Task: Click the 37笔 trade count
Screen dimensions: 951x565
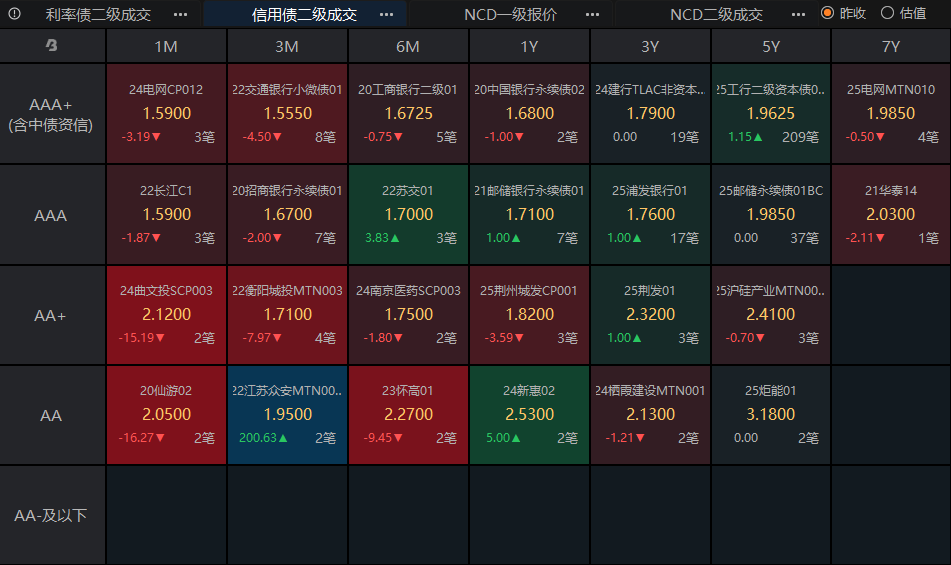Action: (x=804, y=238)
